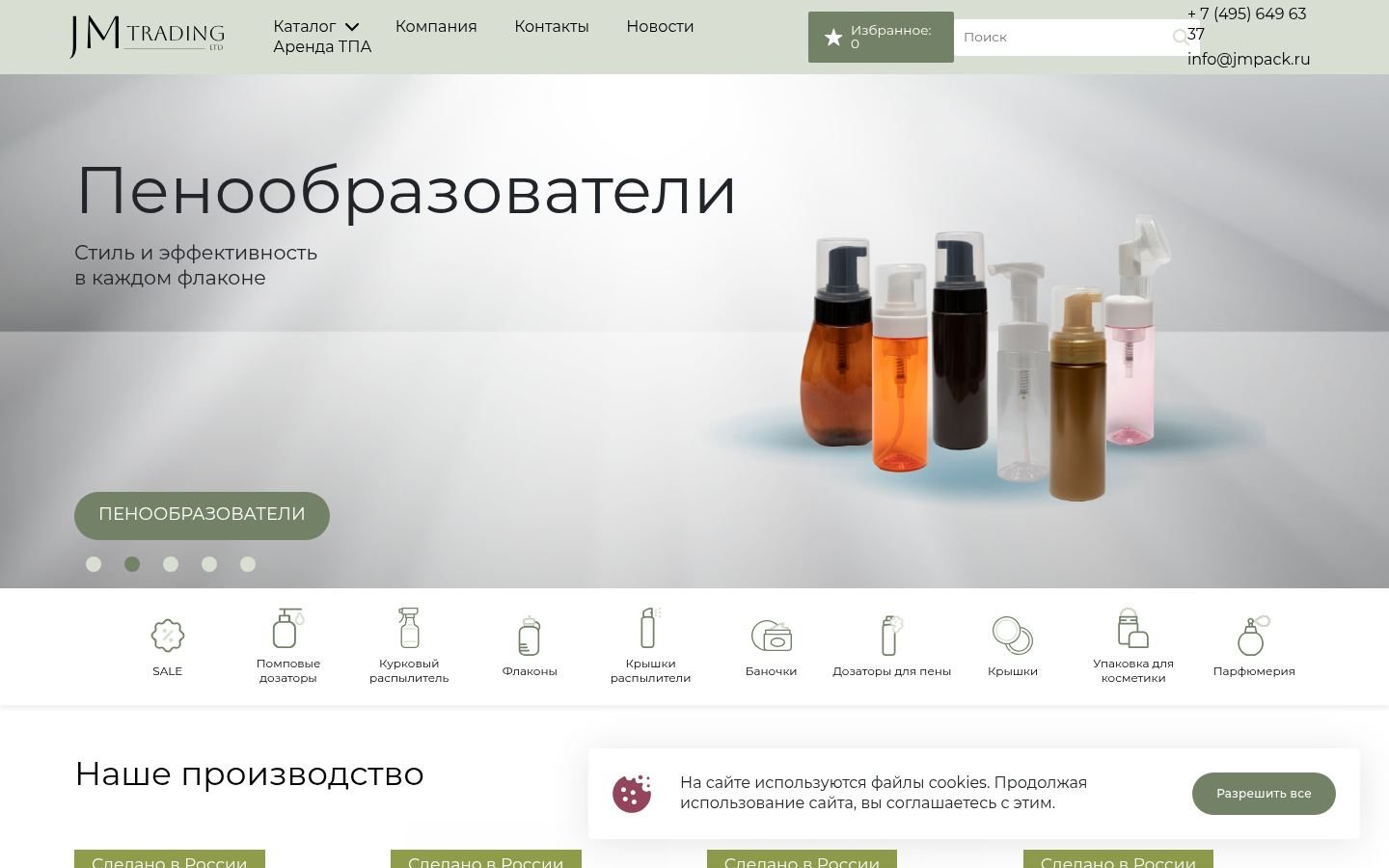Click the favorites star icon

(x=833, y=38)
